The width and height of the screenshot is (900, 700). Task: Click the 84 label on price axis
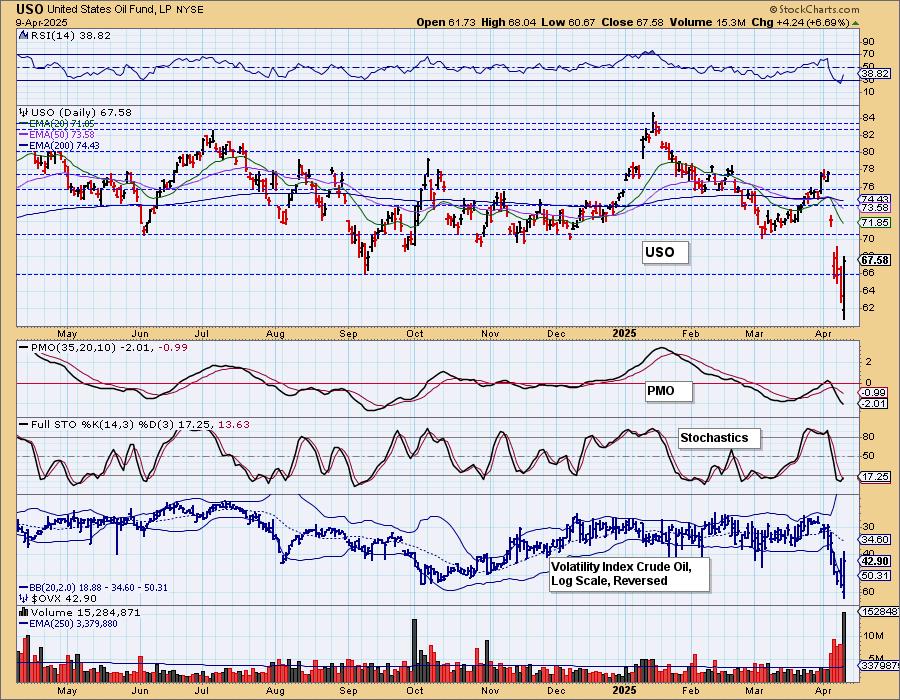pyautogui.click(x=868, y=118)
